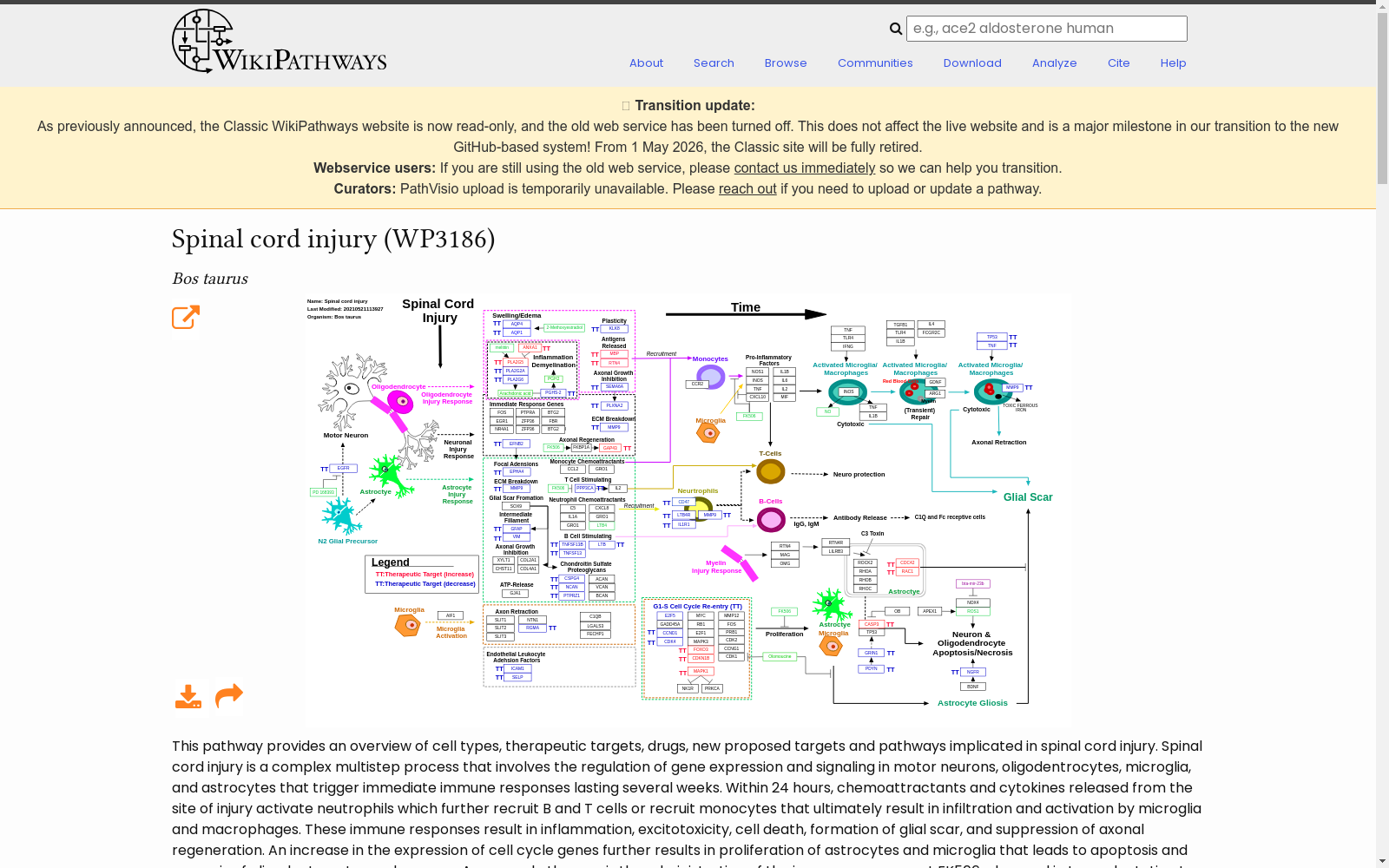The image size is (1389, 868).
Task: Click the B-Cells magenta circle icon
Action: [771, 520]
